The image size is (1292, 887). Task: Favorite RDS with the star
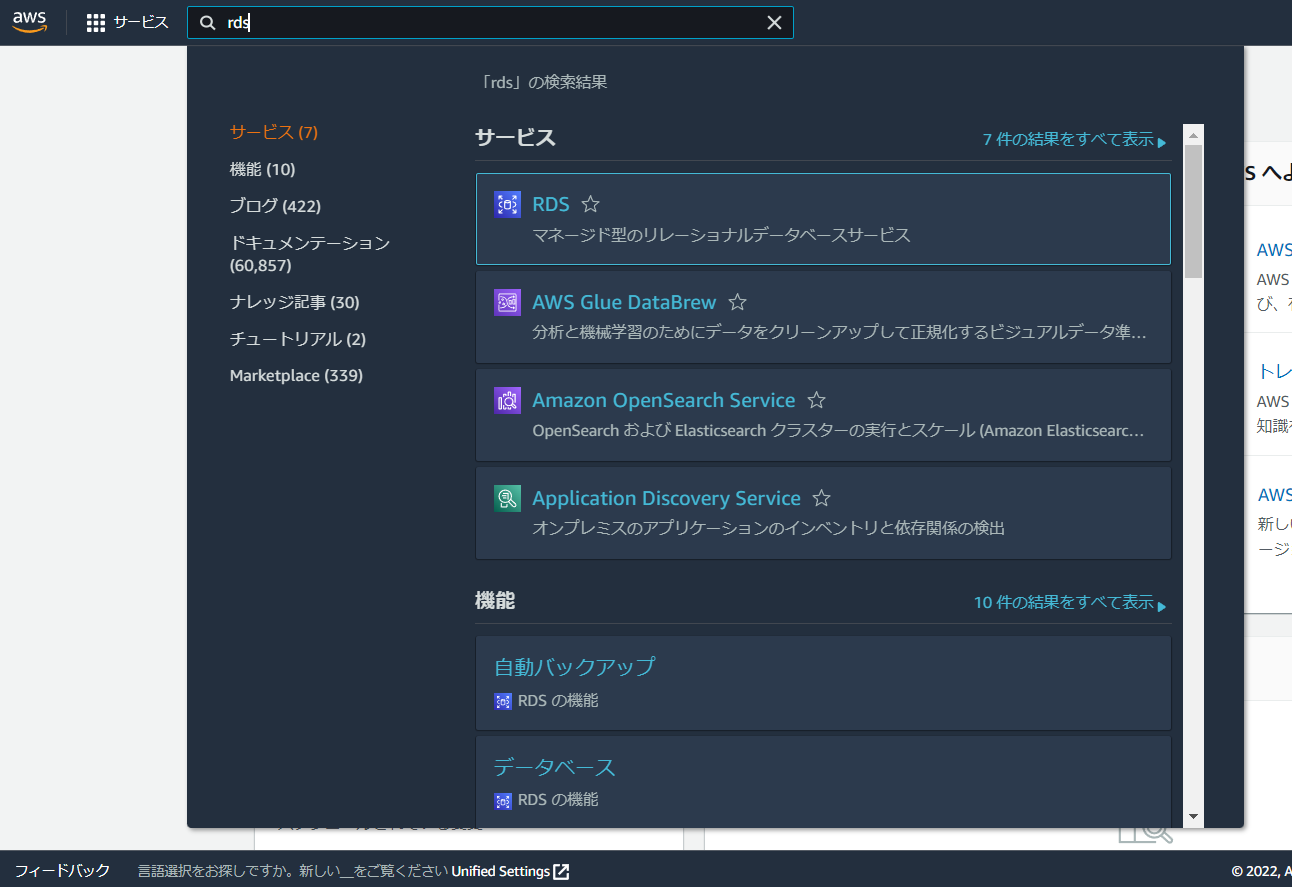[591, 204]
